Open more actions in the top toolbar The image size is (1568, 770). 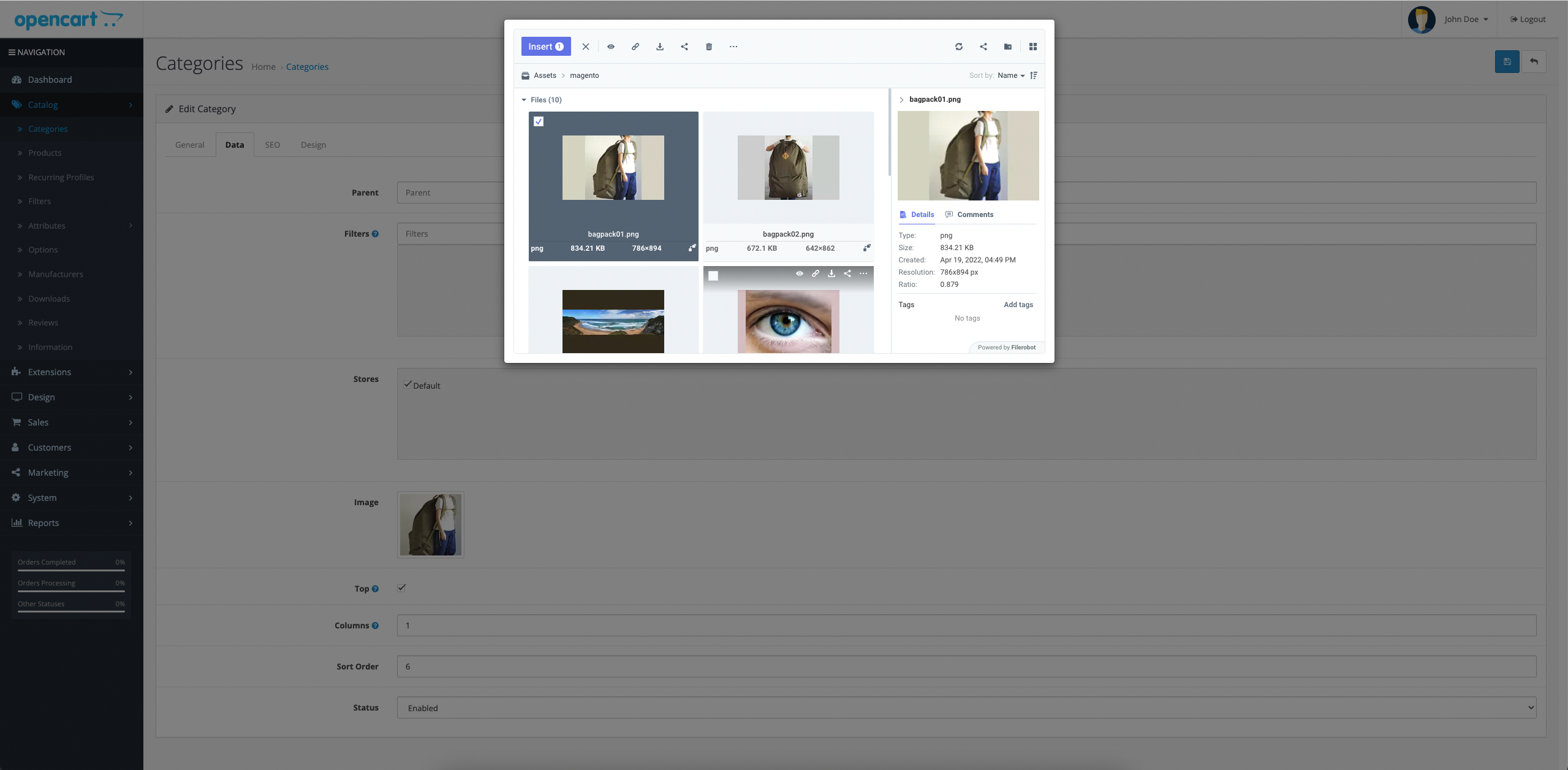pos(733,47)
